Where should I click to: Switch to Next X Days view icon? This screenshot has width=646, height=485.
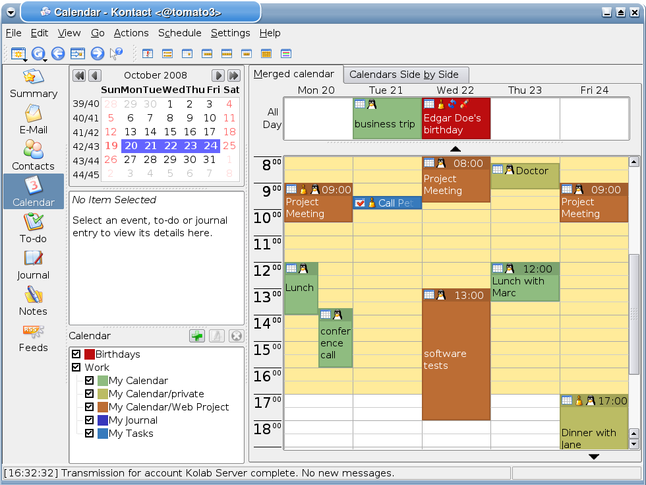[x=246, y=54]
